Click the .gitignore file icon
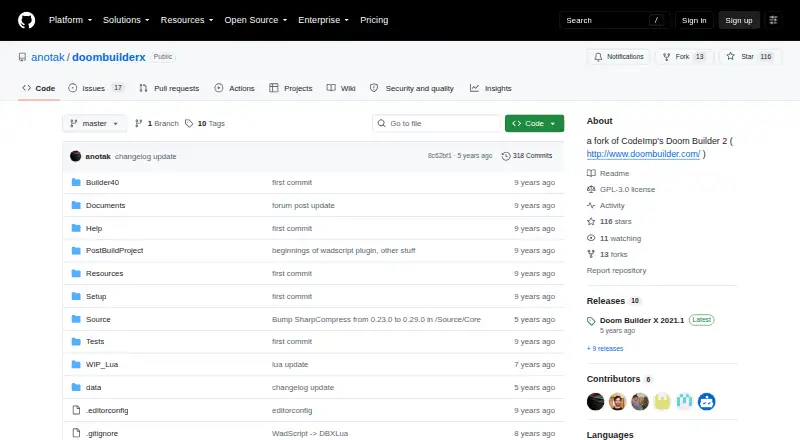800x440 pixels. click(76, 433)
